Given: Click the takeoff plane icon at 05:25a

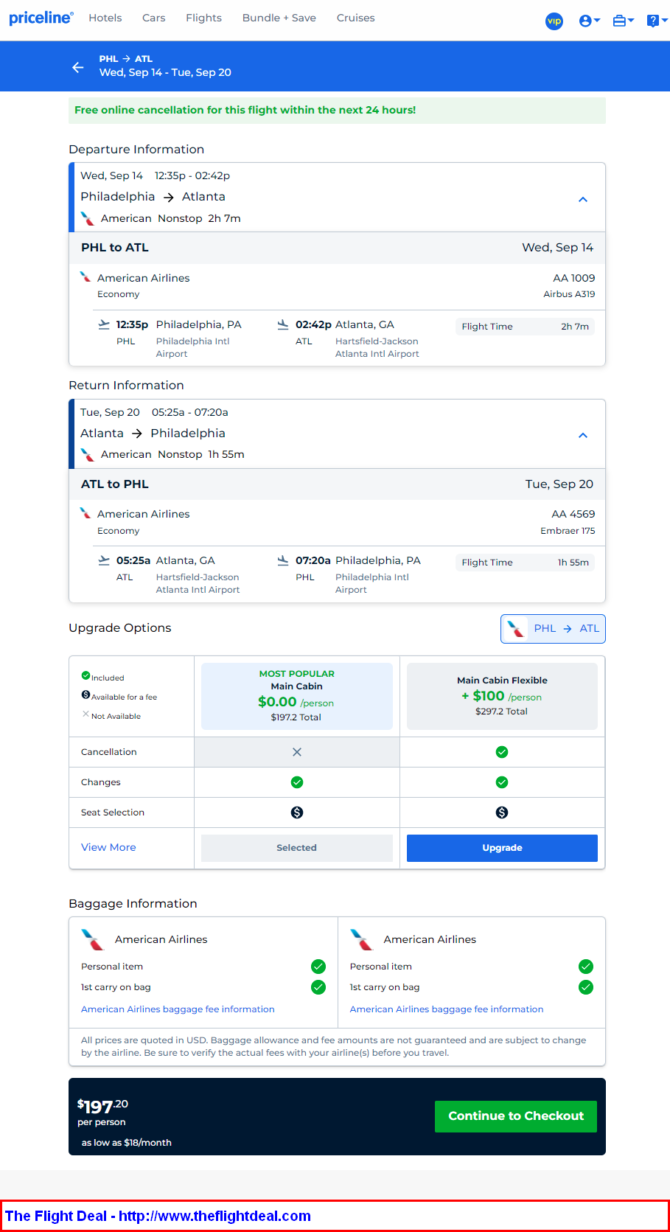Looking at the screenshot, I should 104,560.
